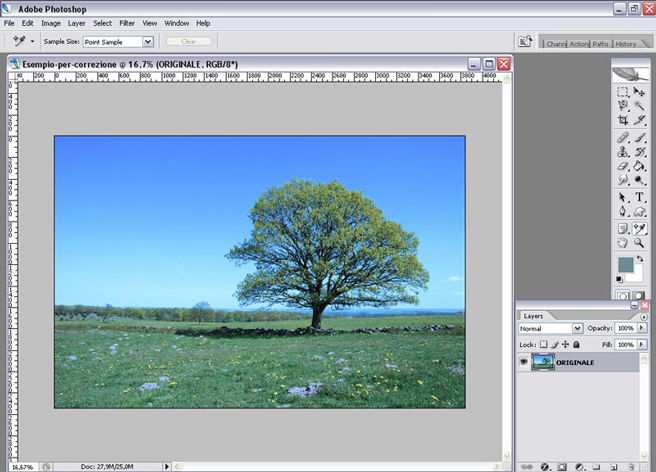Click the foreground color swatch
The image size is (656, 472).
point(626,264)
